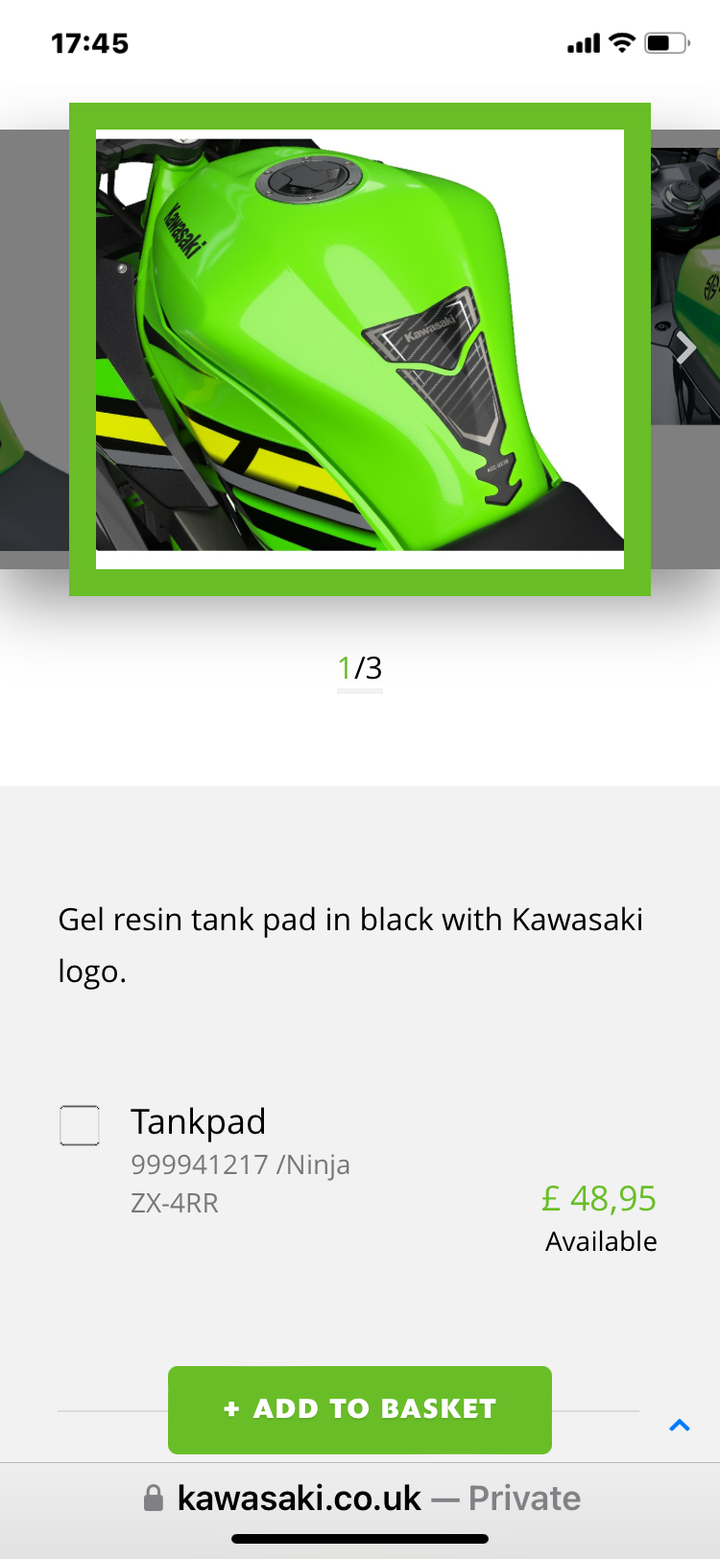The image size is (720, 1559).
Task: Tap the blue scroll-to-top caret icon
Action: point(680,1426)
